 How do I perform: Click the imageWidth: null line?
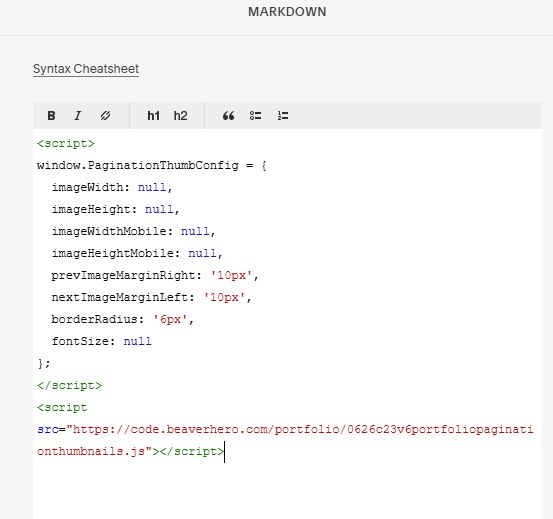[112, 188]
